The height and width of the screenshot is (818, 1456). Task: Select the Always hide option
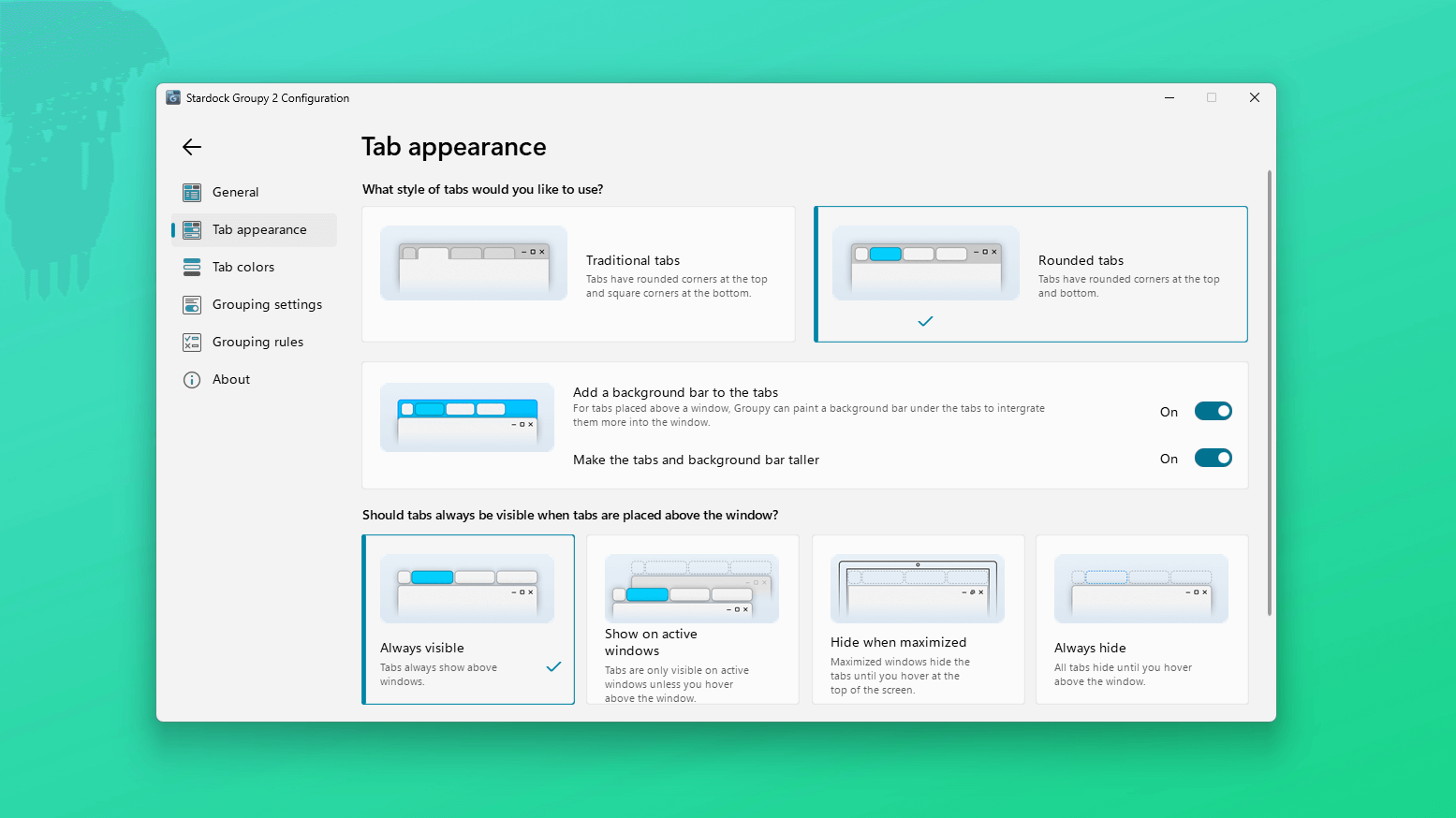pyautogui.click(x=1142, y=620)
